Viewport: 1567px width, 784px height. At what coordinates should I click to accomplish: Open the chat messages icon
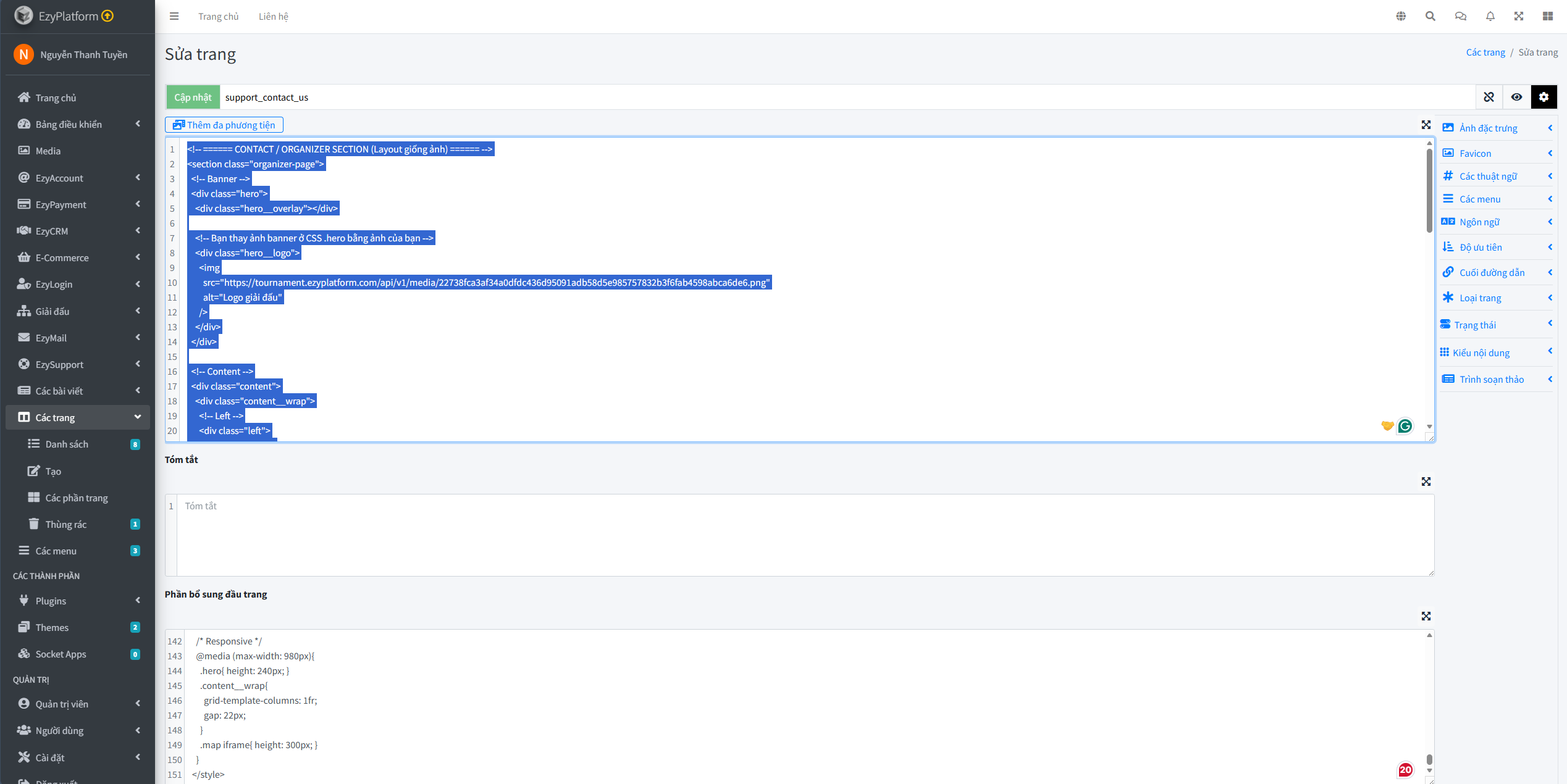click(1460, 16)
